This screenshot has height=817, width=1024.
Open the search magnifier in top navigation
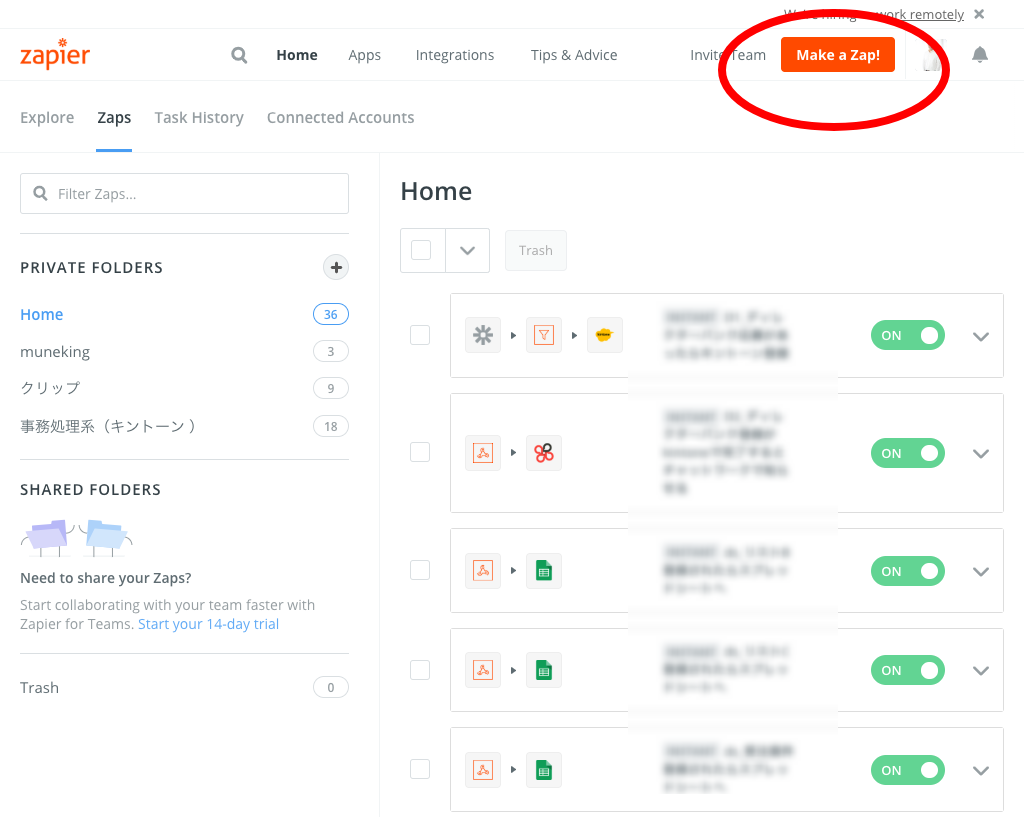click(x=239, y=55)
